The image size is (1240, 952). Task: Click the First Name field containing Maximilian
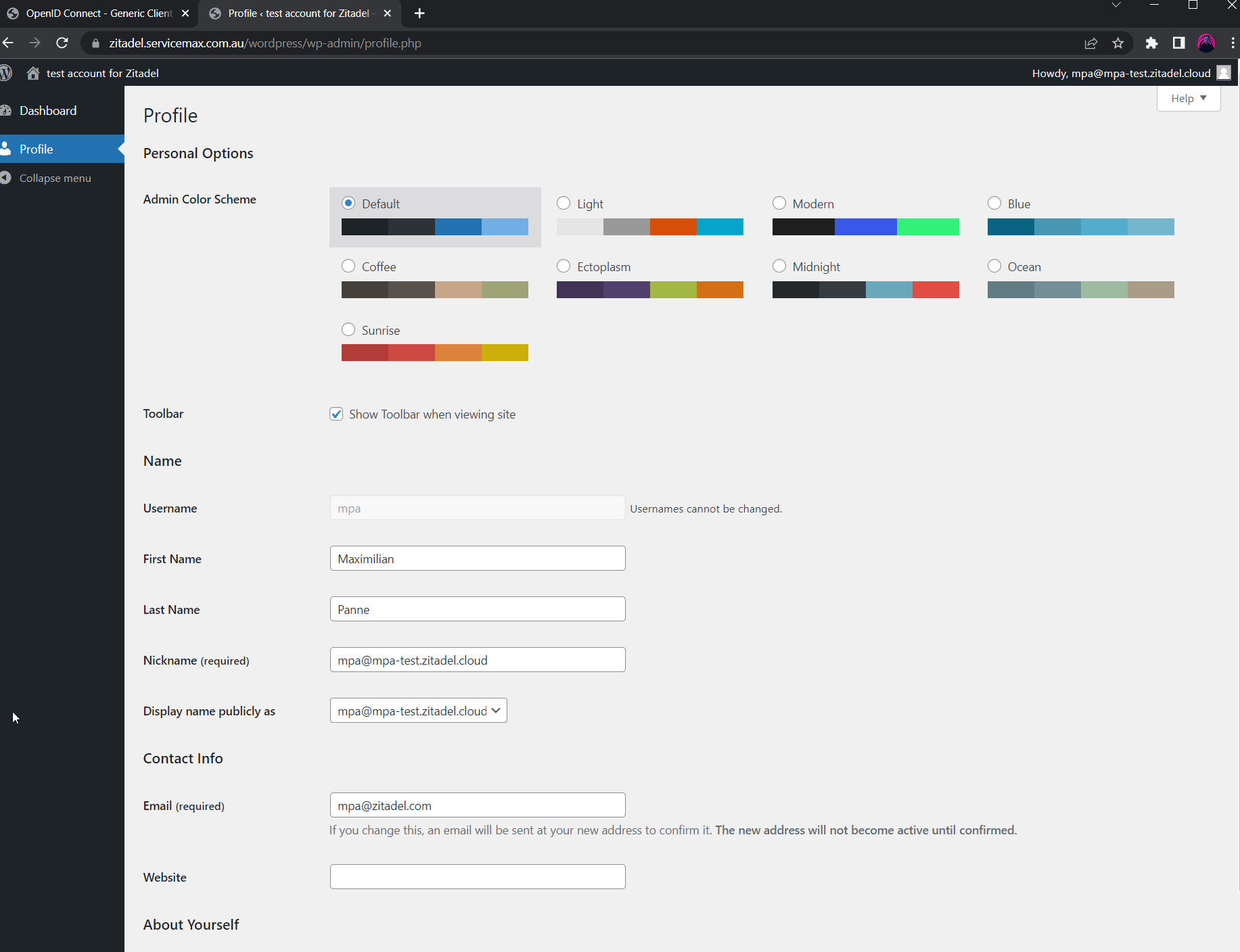point(478,558)
